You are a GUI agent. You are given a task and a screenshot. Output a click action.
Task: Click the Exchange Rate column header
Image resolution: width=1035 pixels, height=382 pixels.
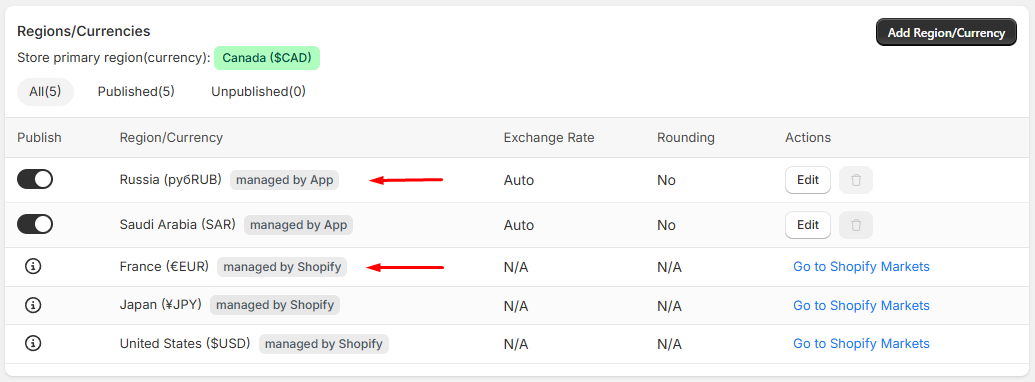point(549,138)
